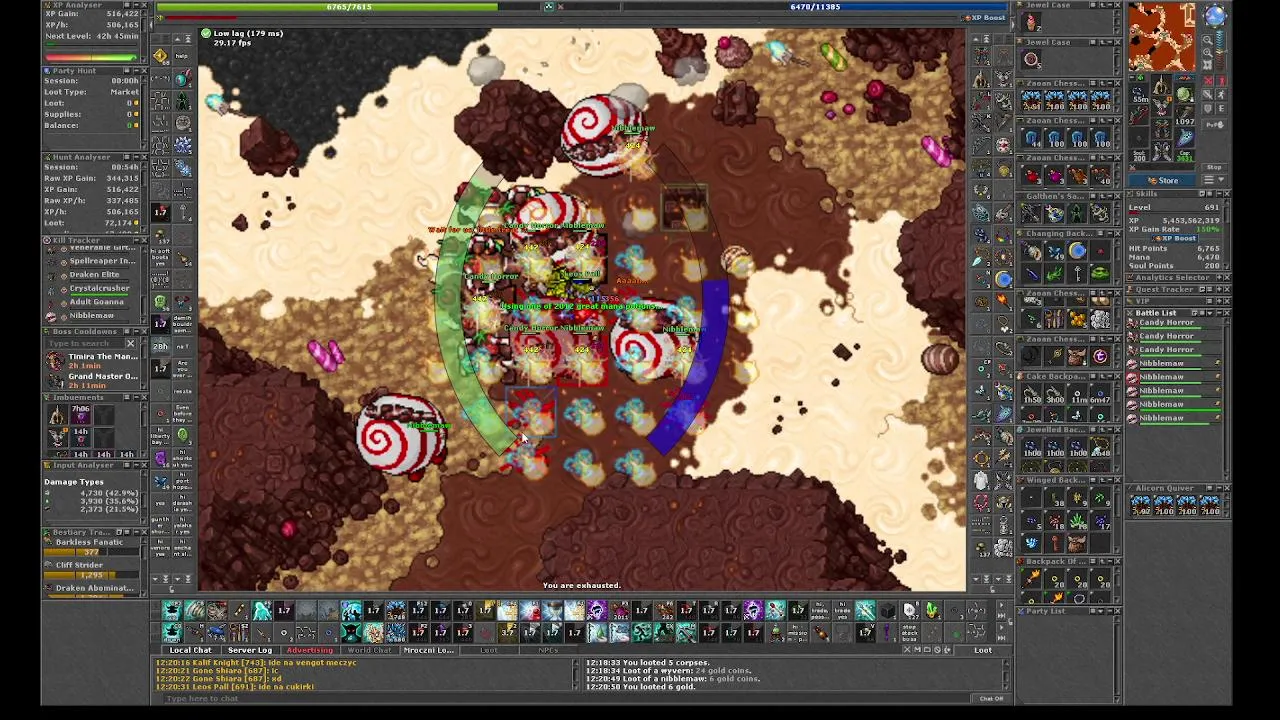The image size is (1280, 720).
Task: Click the first arrow stack in Alicorn Quiver
Action: coord(1141,507)
